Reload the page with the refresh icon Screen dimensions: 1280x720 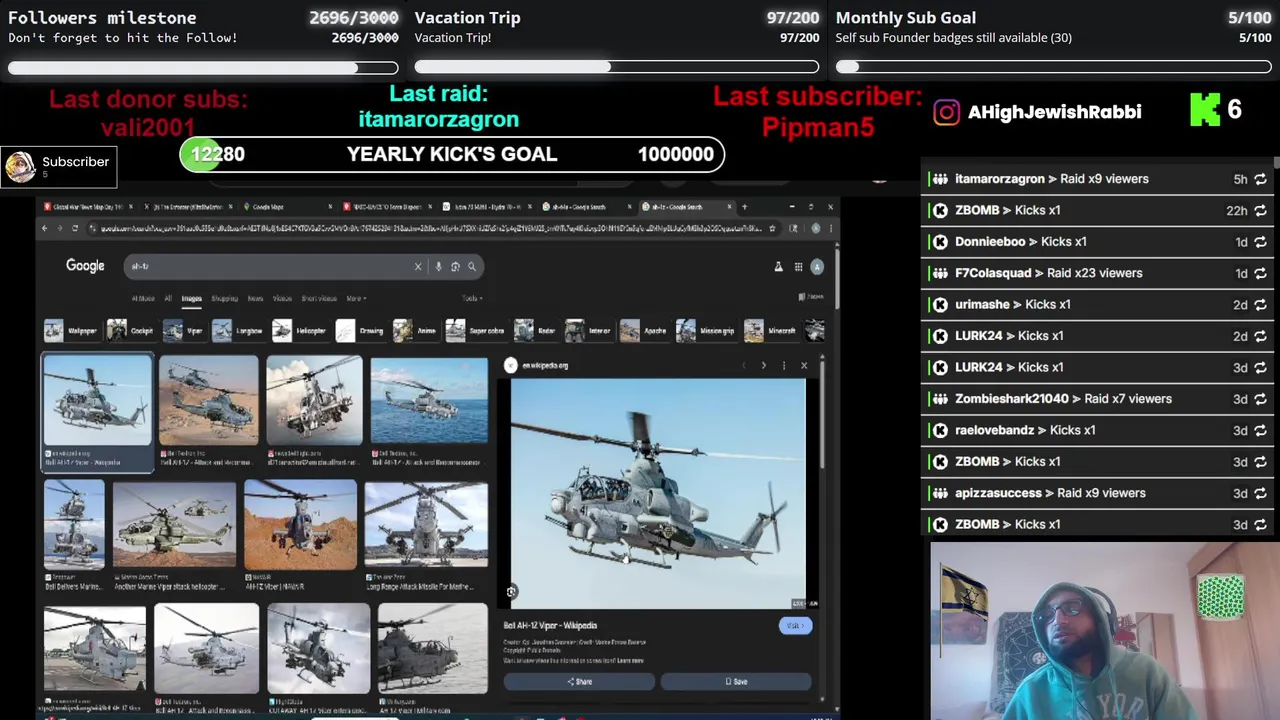pos(74,228)
